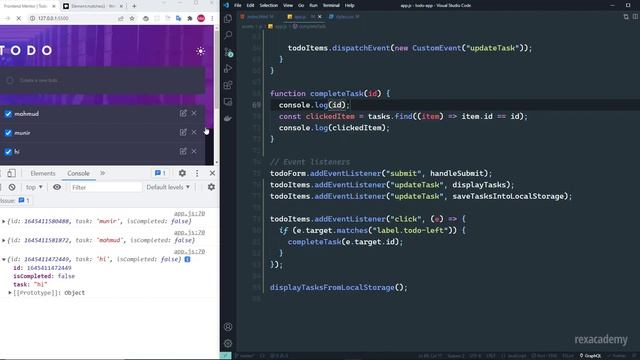Viewport: 640px width, 360px height.
Task: Uncheck the 'mohmud' todo checkbox
Action: click(x=8, y=113)
